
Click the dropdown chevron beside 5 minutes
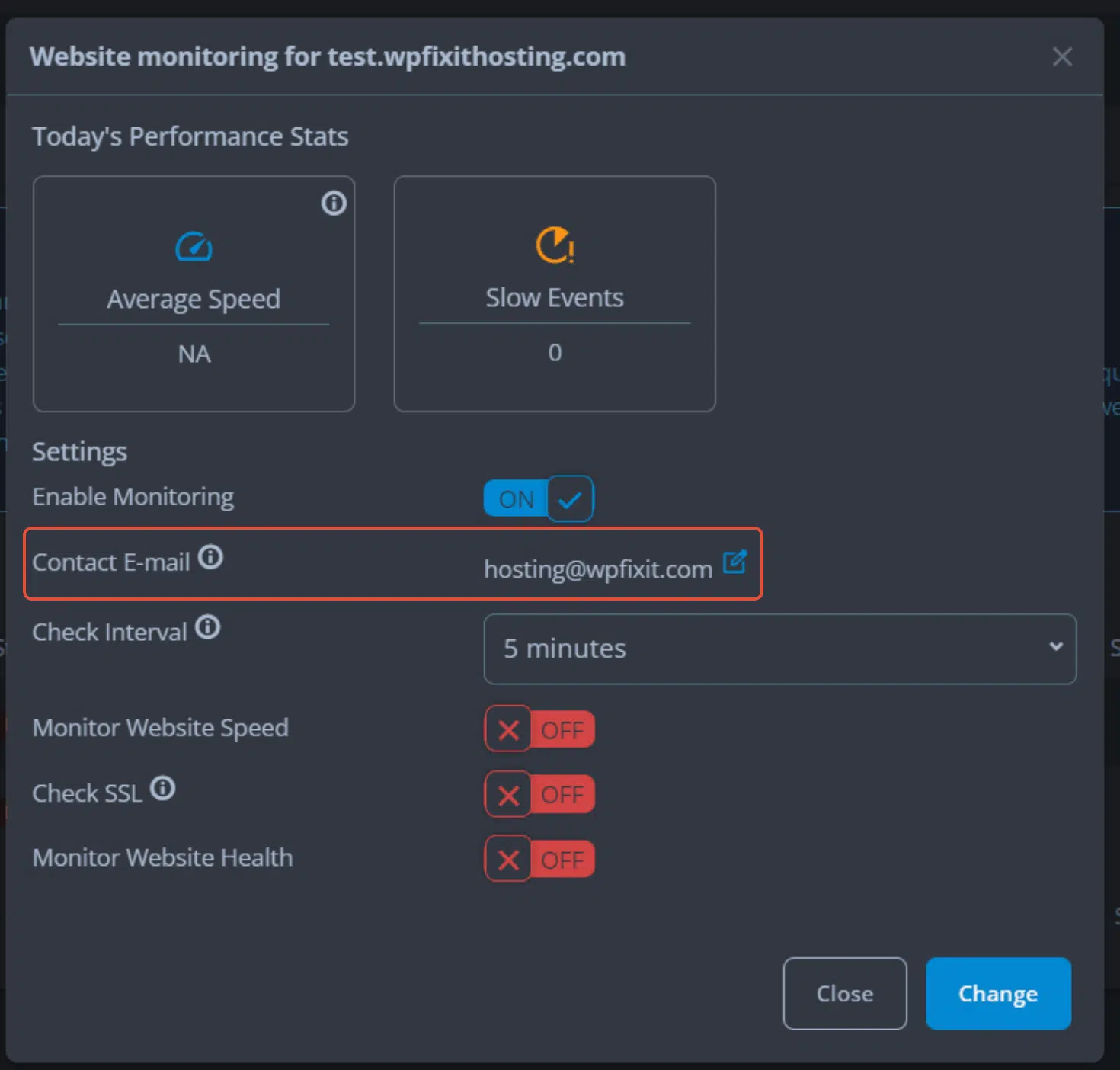(1055, 646)
